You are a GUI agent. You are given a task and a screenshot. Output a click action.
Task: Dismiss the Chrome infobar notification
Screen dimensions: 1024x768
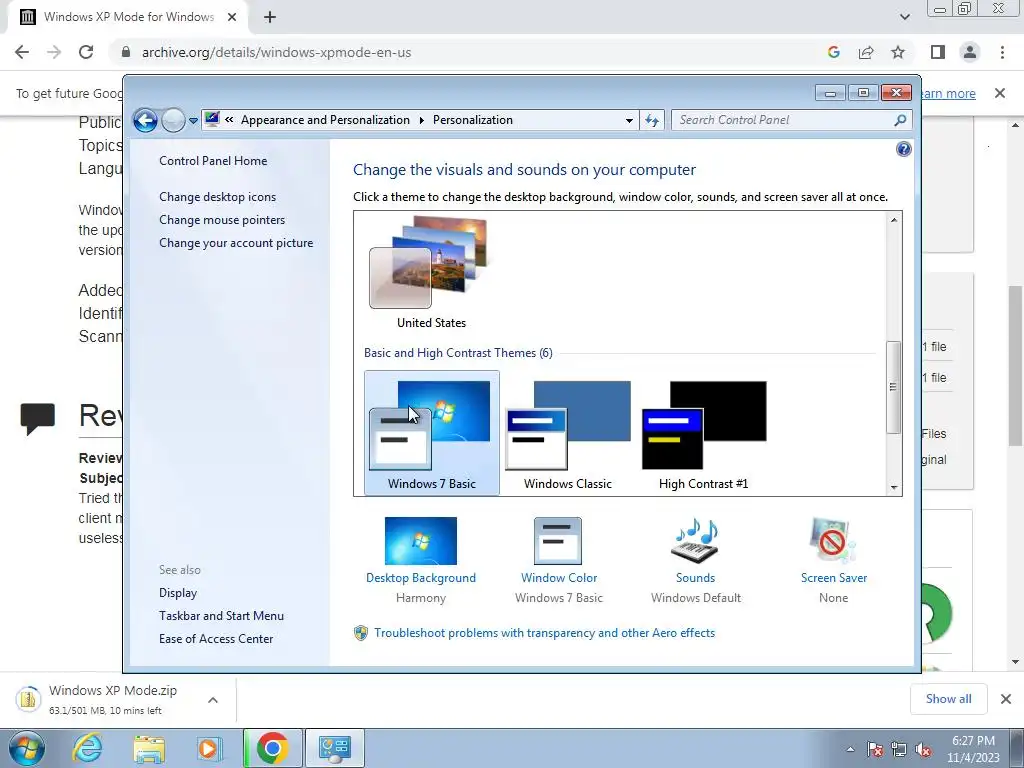(1000, 93)
